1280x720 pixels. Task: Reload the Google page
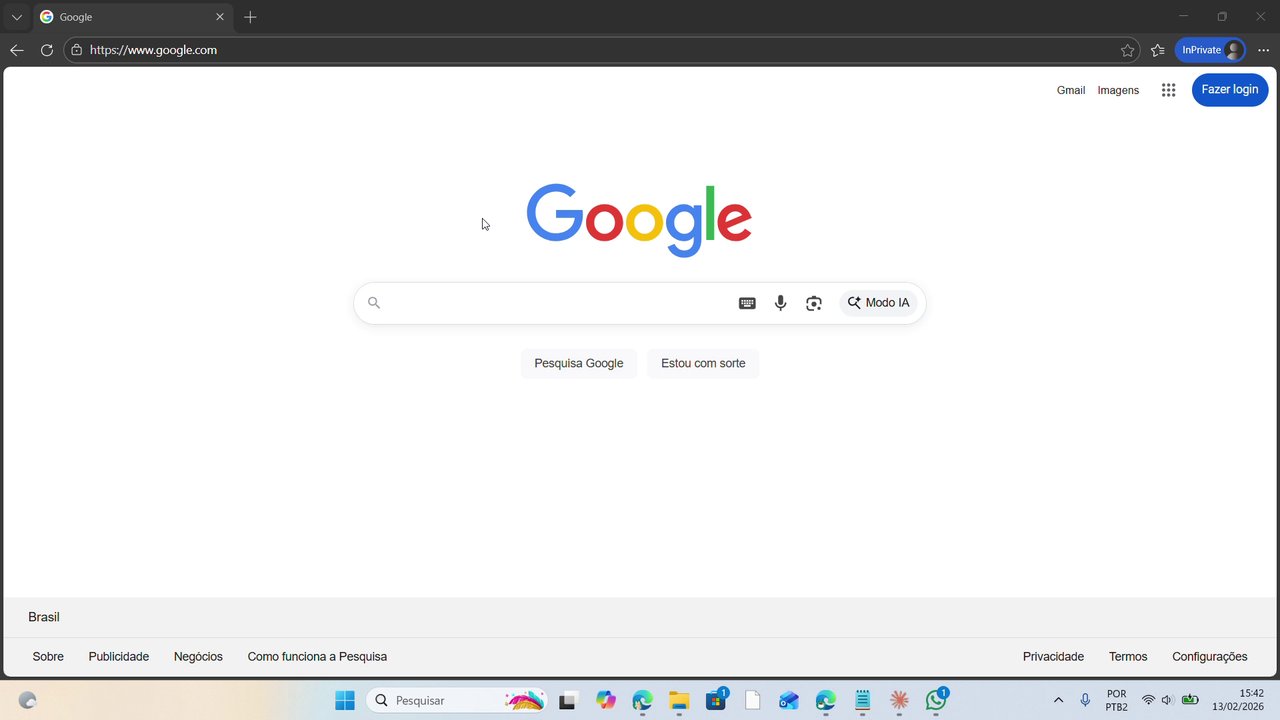click(47, 50)
